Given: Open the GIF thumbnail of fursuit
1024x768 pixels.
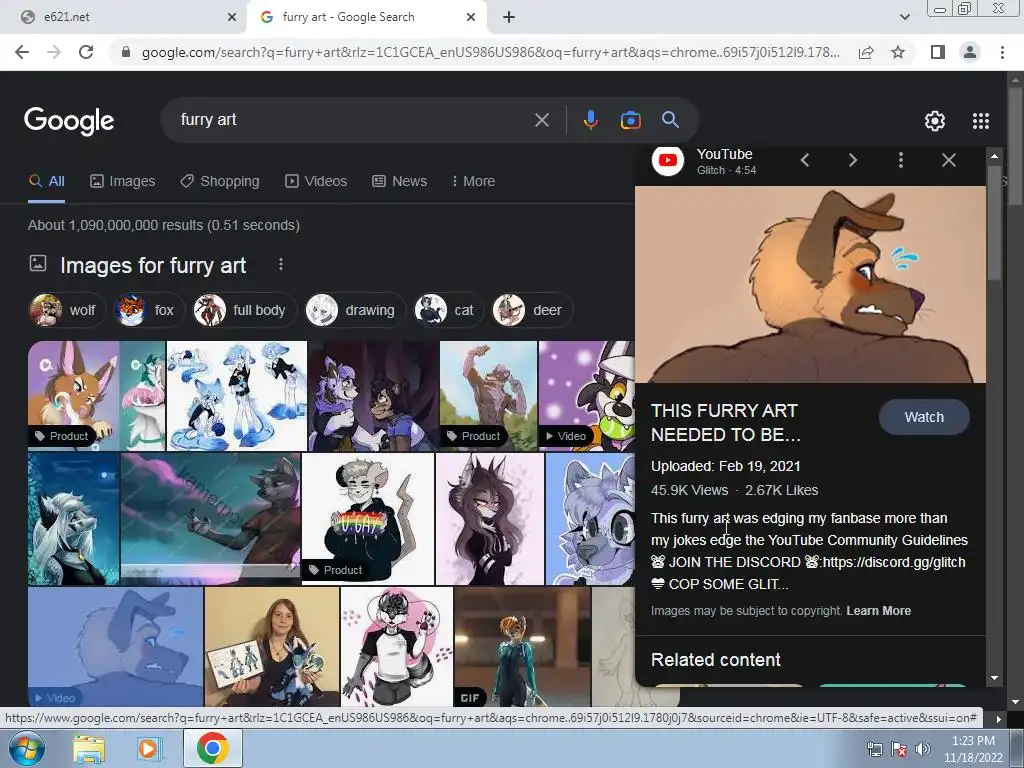Looking at the screenshot, I should coord(522,647).
